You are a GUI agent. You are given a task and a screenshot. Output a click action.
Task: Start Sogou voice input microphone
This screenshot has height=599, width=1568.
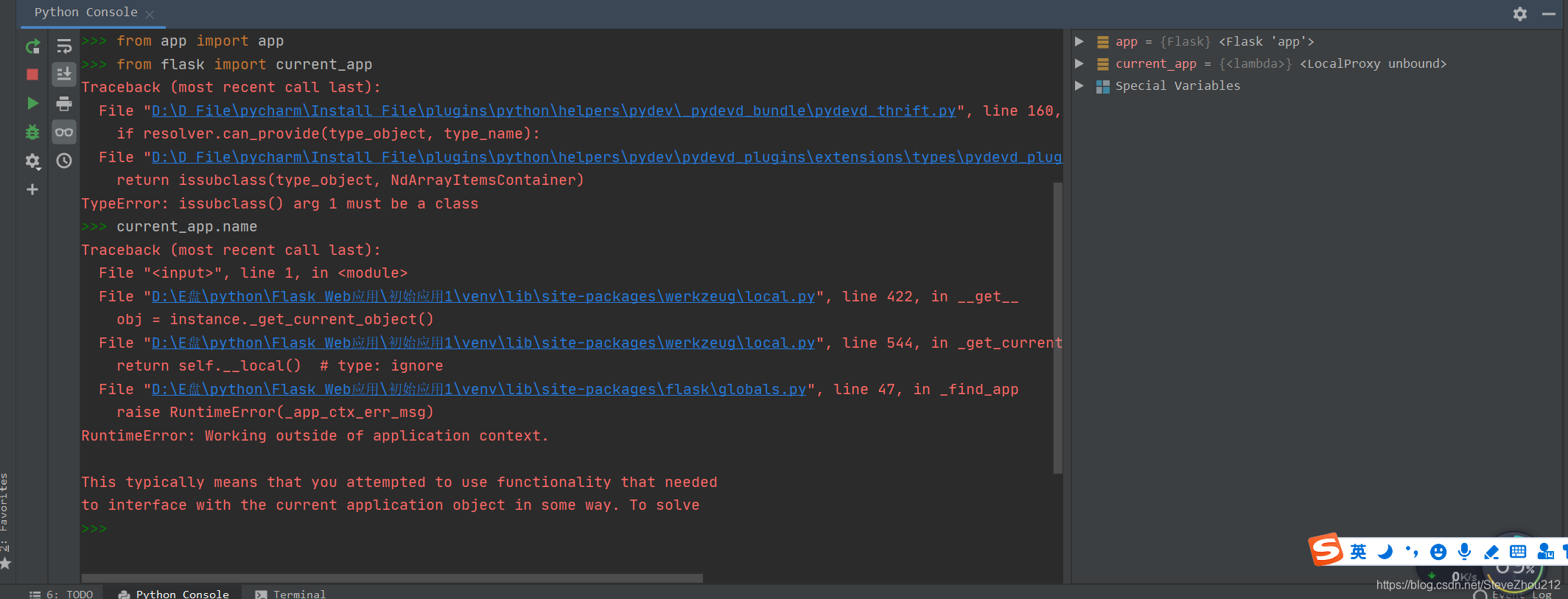click(x=1464, y=552)
